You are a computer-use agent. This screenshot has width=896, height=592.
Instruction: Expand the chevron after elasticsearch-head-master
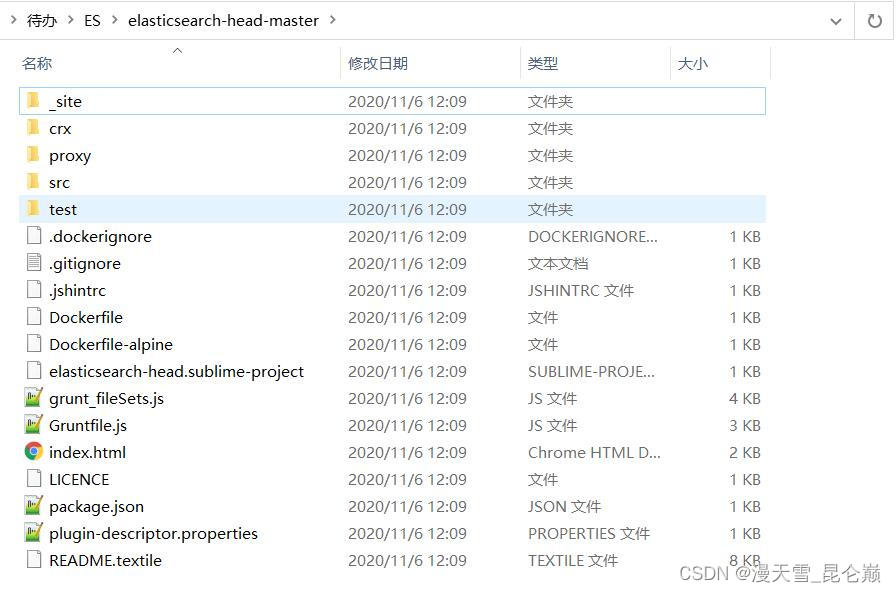click(333, 20)
